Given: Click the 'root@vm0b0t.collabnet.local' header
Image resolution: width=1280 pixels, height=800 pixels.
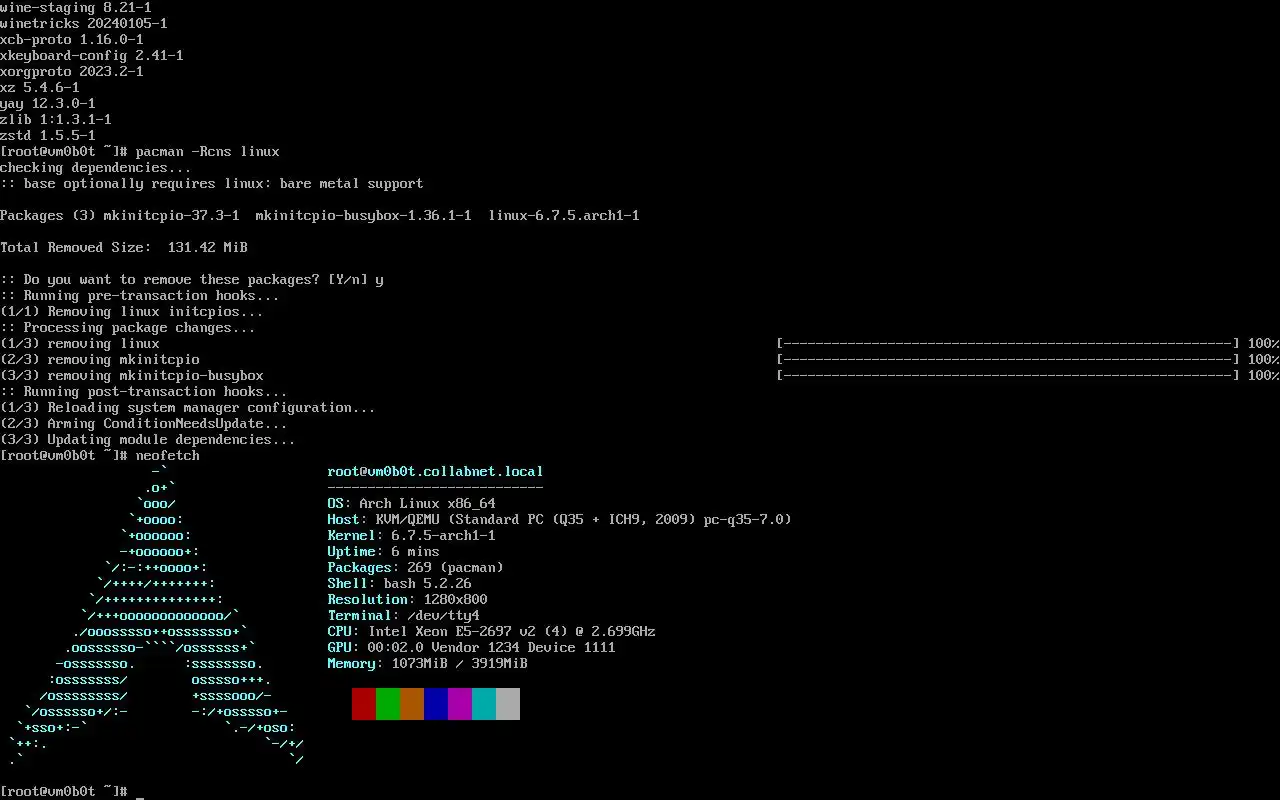Looking at the screenshot, I should click(x=436, y=472).
